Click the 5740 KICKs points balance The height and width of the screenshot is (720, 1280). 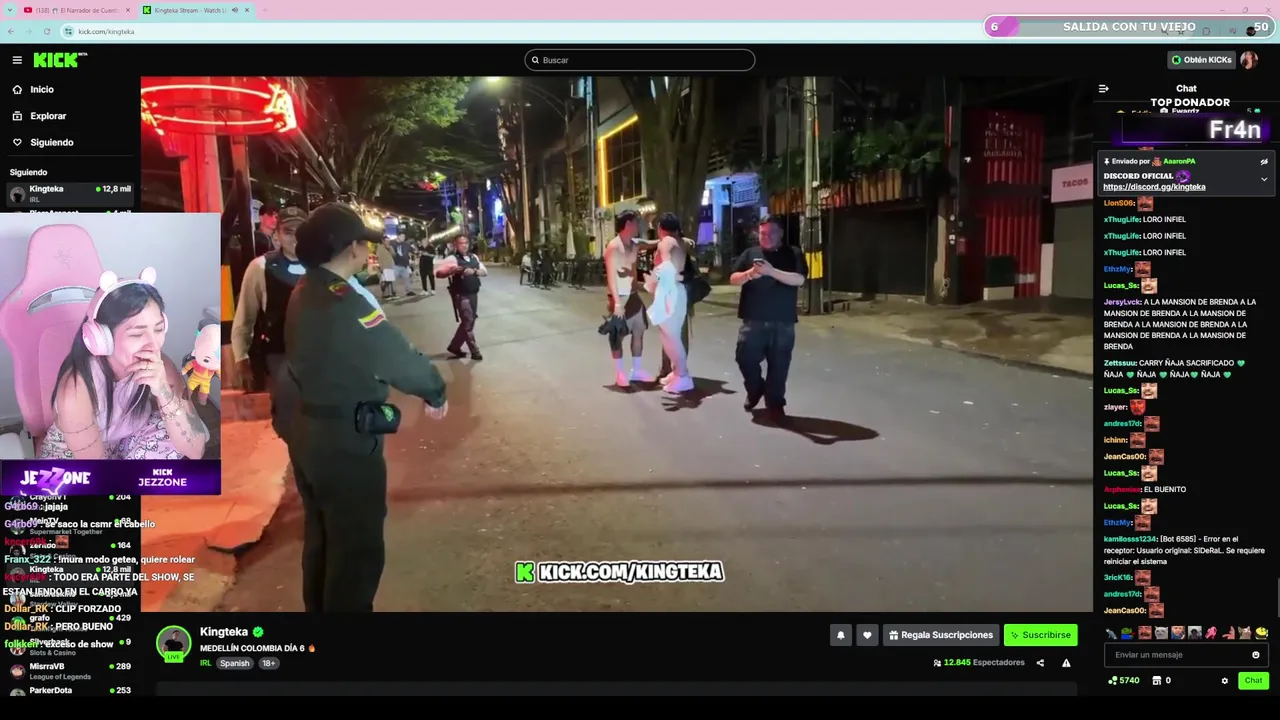(x=1124, y=681)
